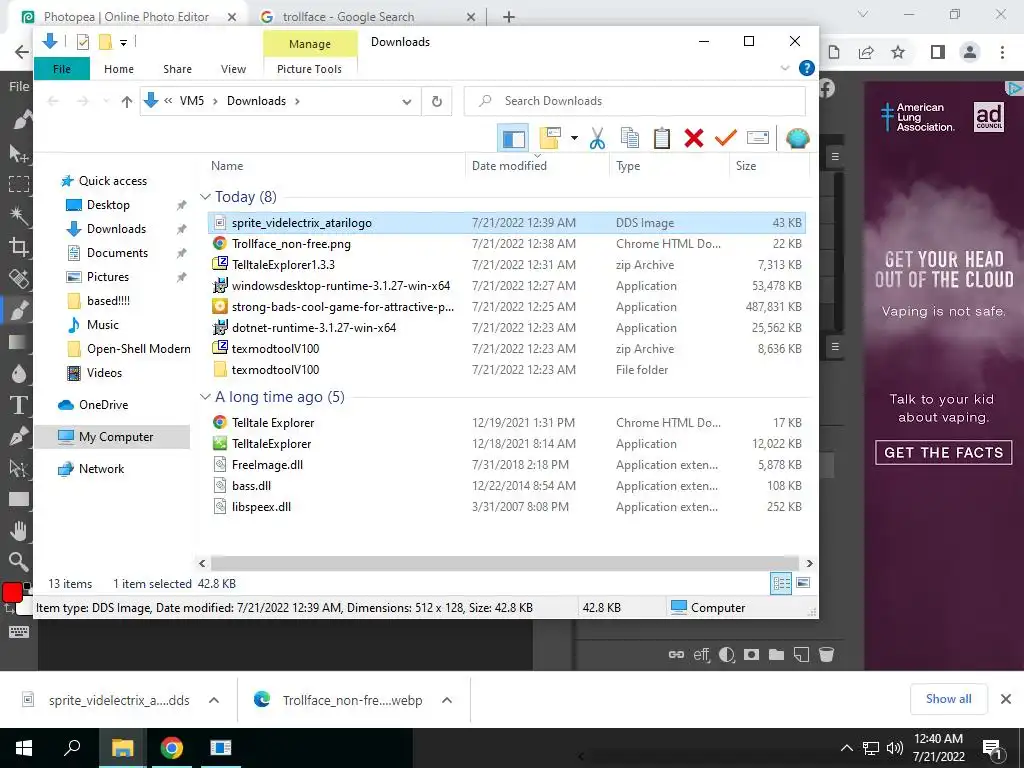
Task: Click the Copy icon in Explorer toolbar
Action: pos(630,138)
